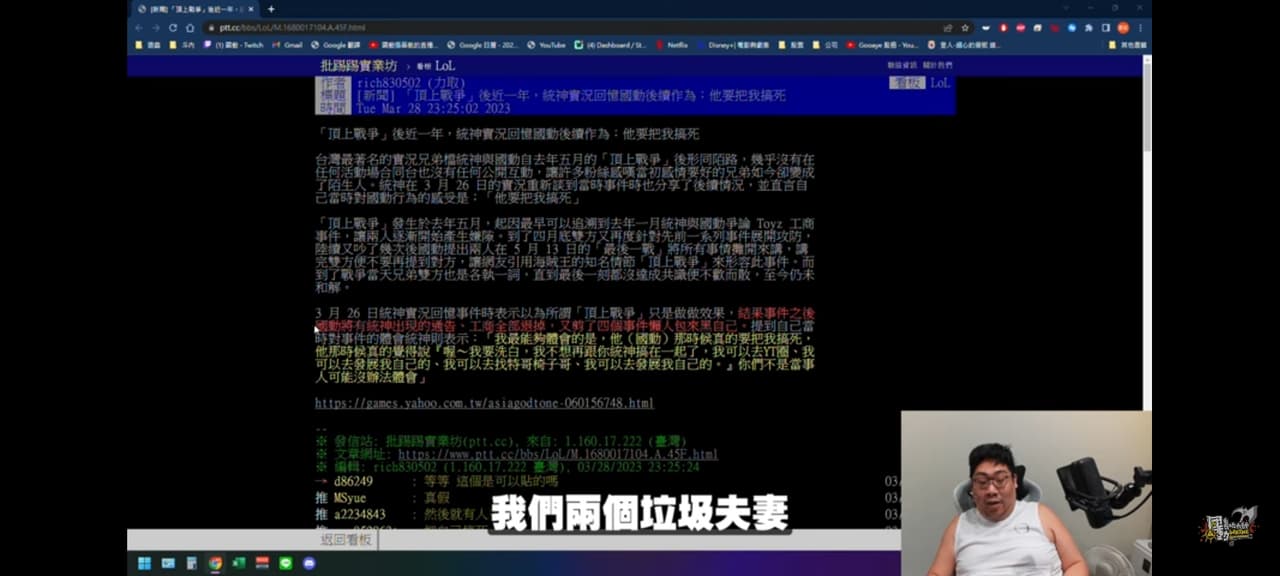This screenshot has height=576, width=1280.
Task: Open a new browser tab with plus
Action: coord(271,9)
